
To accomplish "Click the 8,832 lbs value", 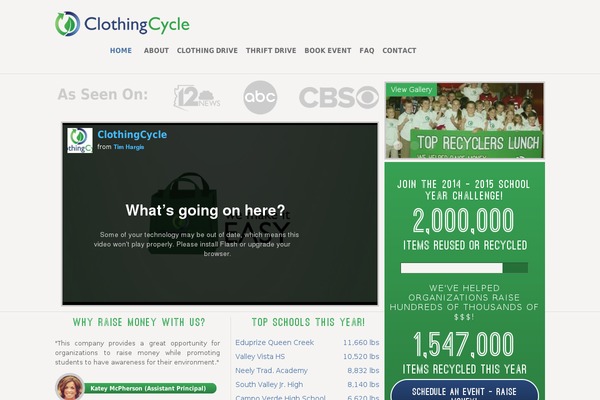I will [x=363, y=371].
